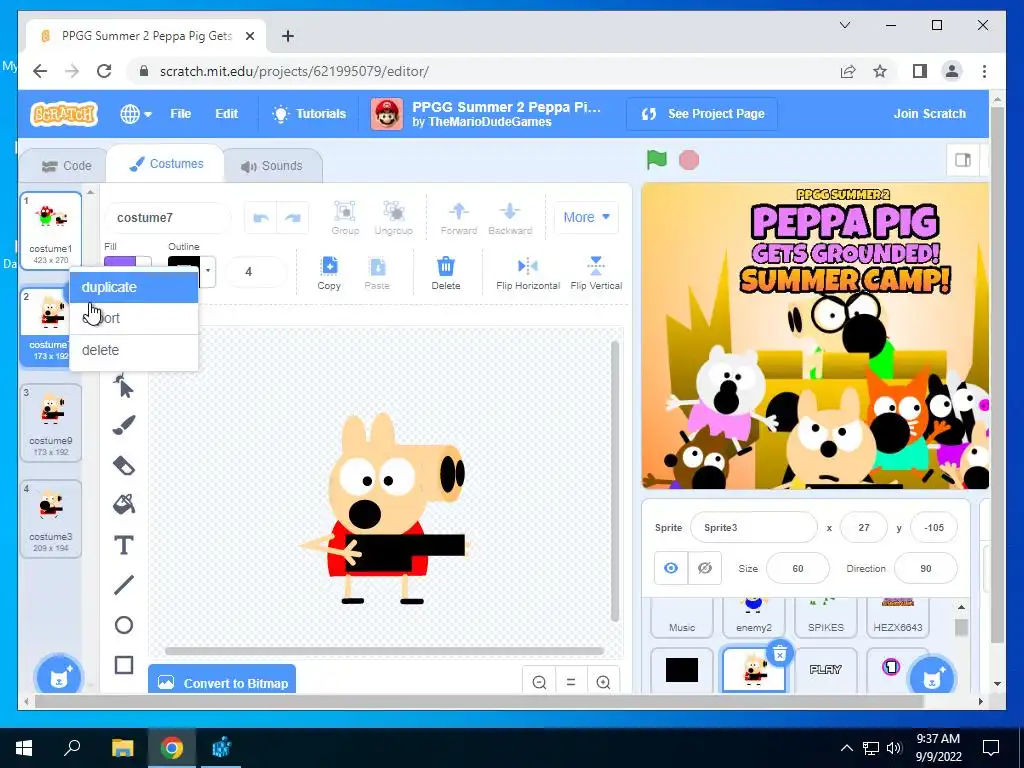Viewport: 1024px width, 768px height.
Task: Select the Circle tool
Action: tap(123, 625)
